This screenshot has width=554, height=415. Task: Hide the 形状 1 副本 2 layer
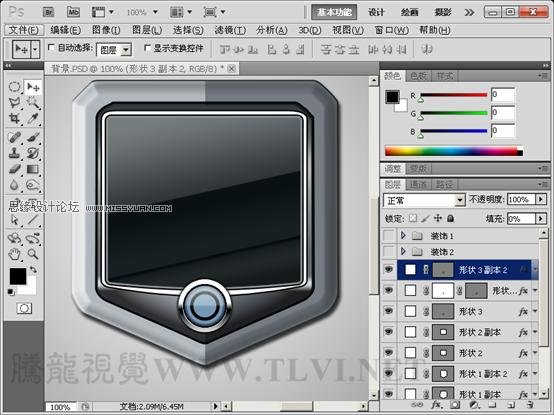389,373
